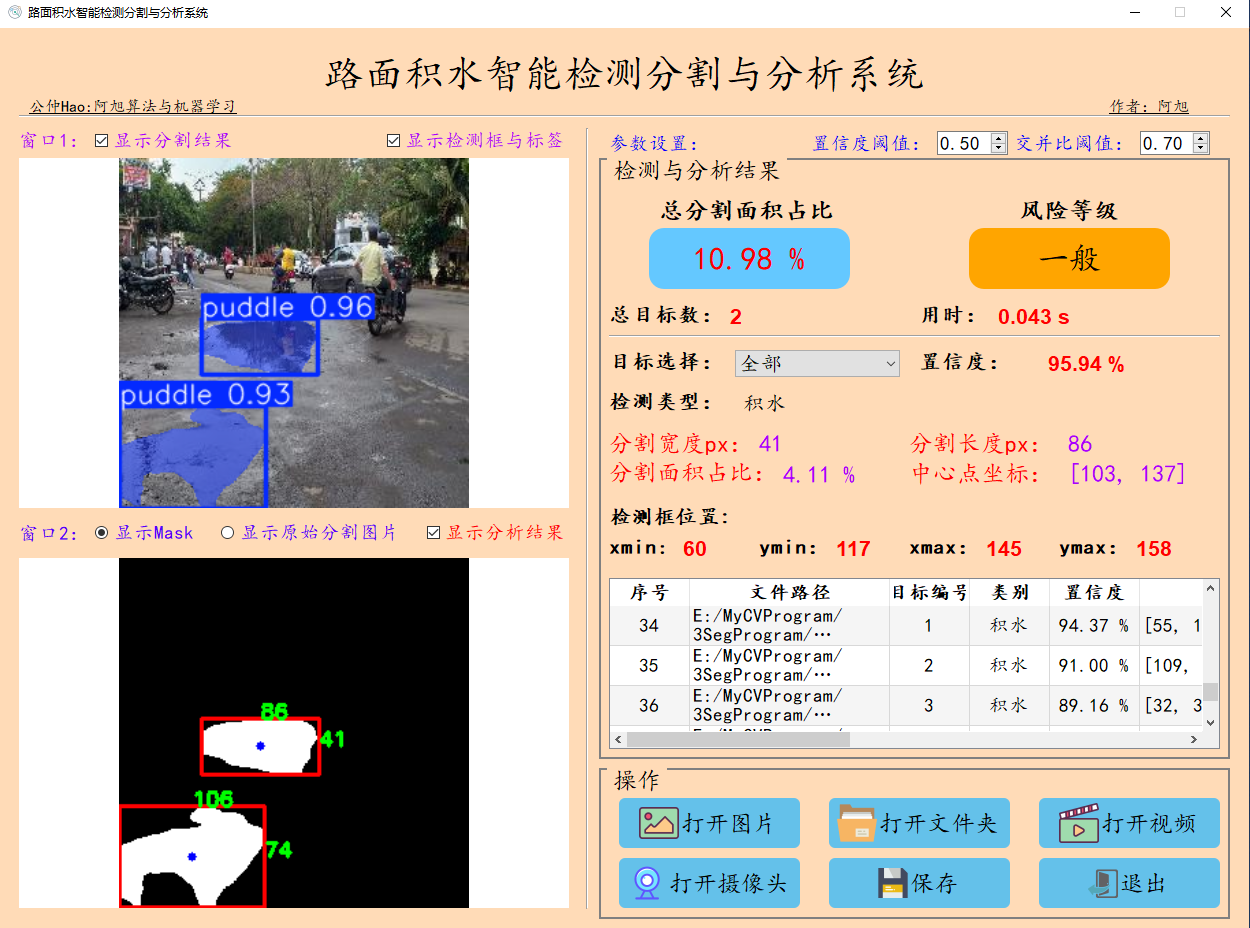Image resolution: width=1250 pixels, height=928 pixels.
Task: Toggle 显示分割结果 checkbox in window 1
Action: [x=101, y=141]
